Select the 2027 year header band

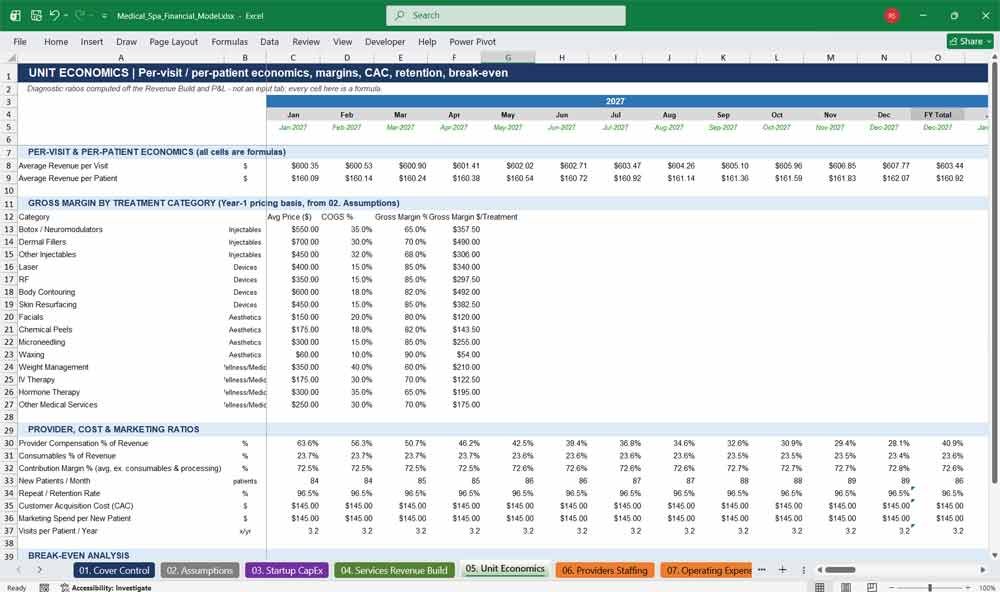click(x=615, y=101)
